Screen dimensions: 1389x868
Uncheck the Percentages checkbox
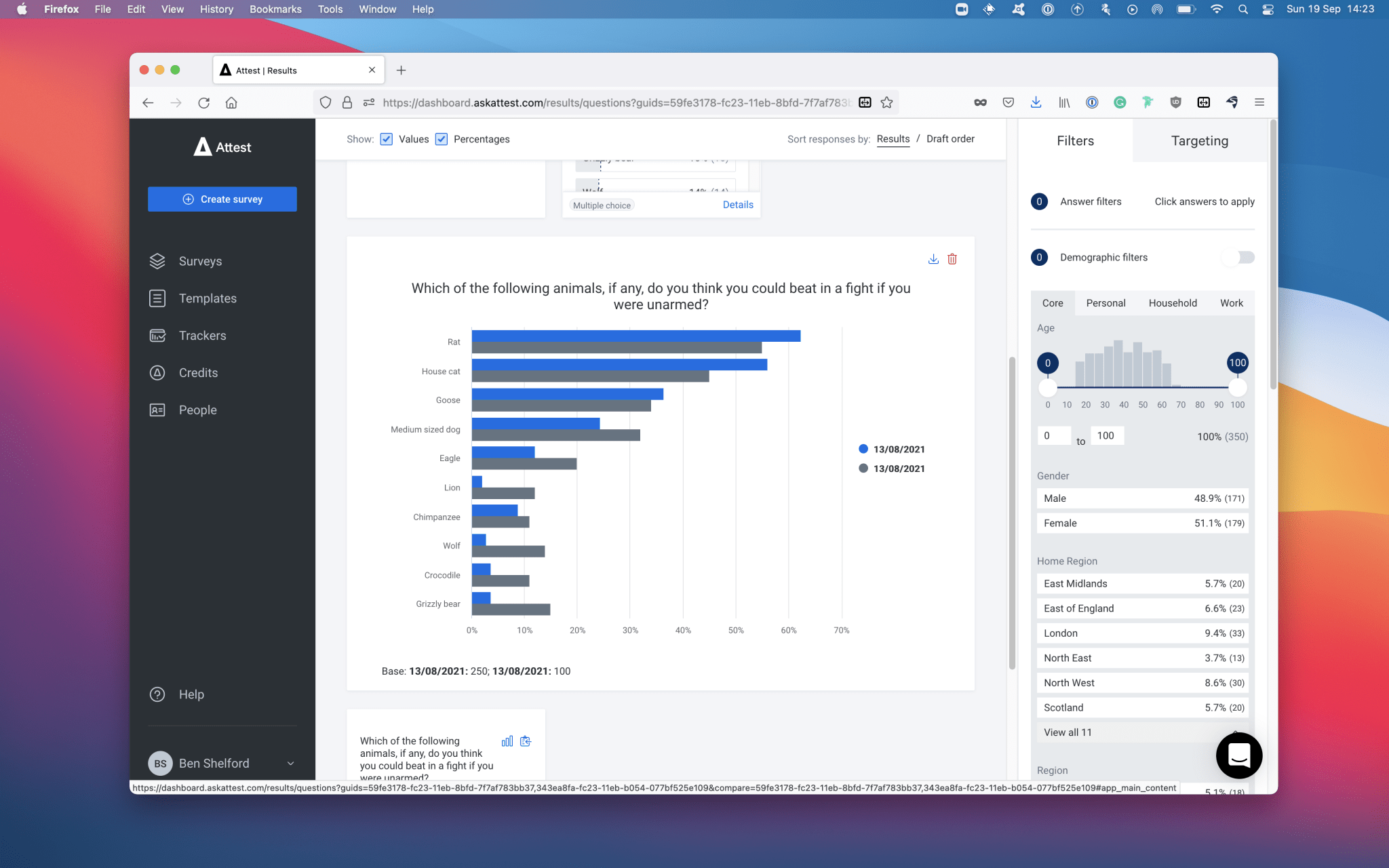coord(442,139)
